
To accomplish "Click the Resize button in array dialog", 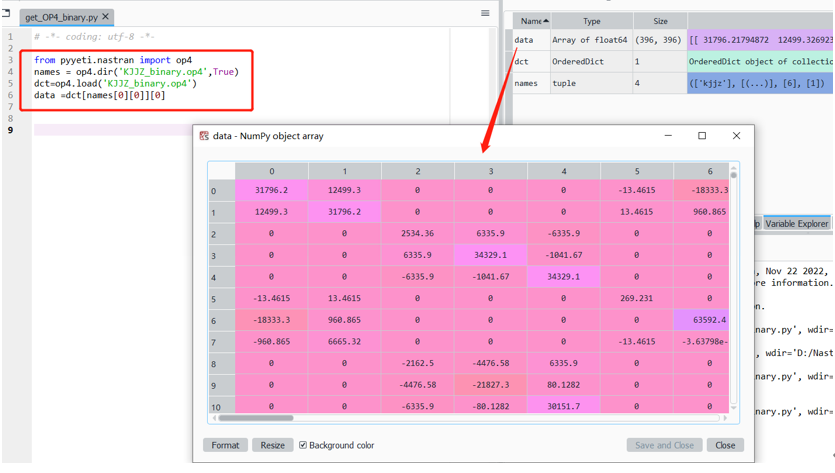I will [273, 445].
